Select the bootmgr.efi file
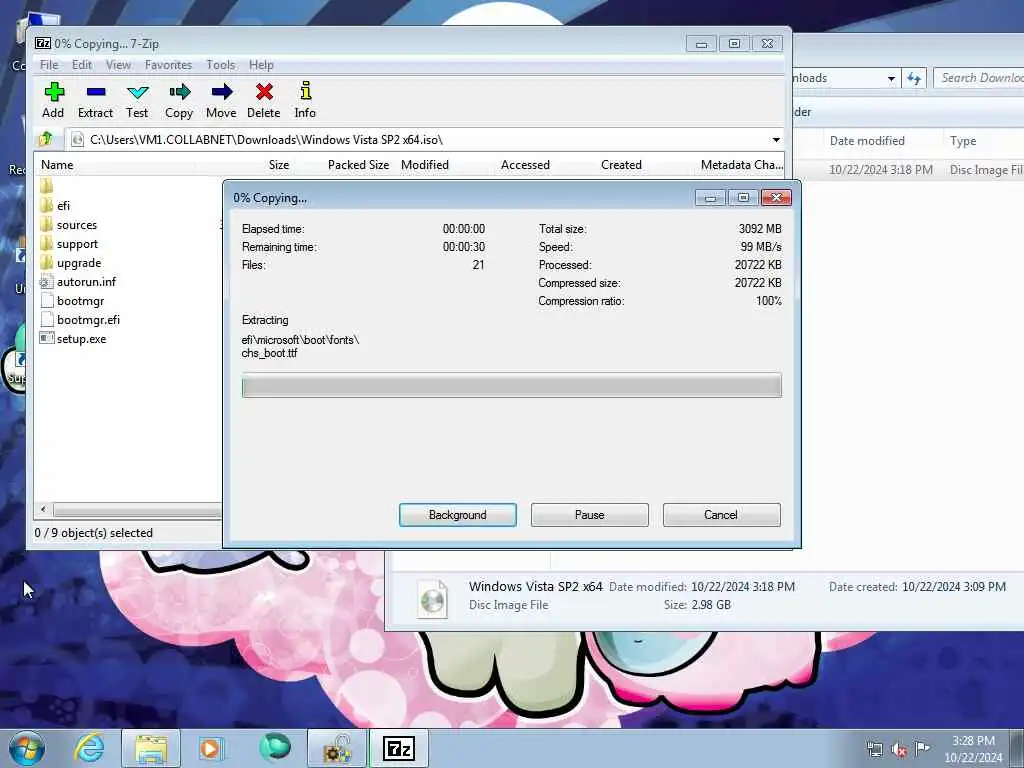Screen dimensions: 1024x768 point(80,319)
